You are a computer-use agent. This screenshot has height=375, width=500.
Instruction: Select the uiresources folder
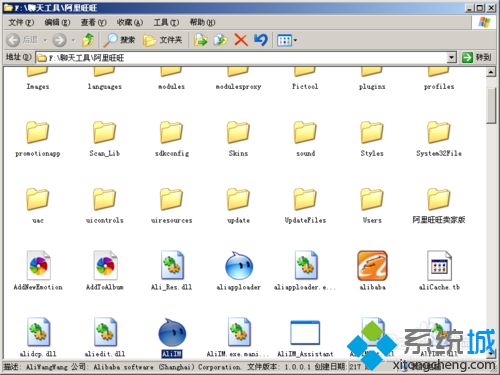tap(171, 206)
